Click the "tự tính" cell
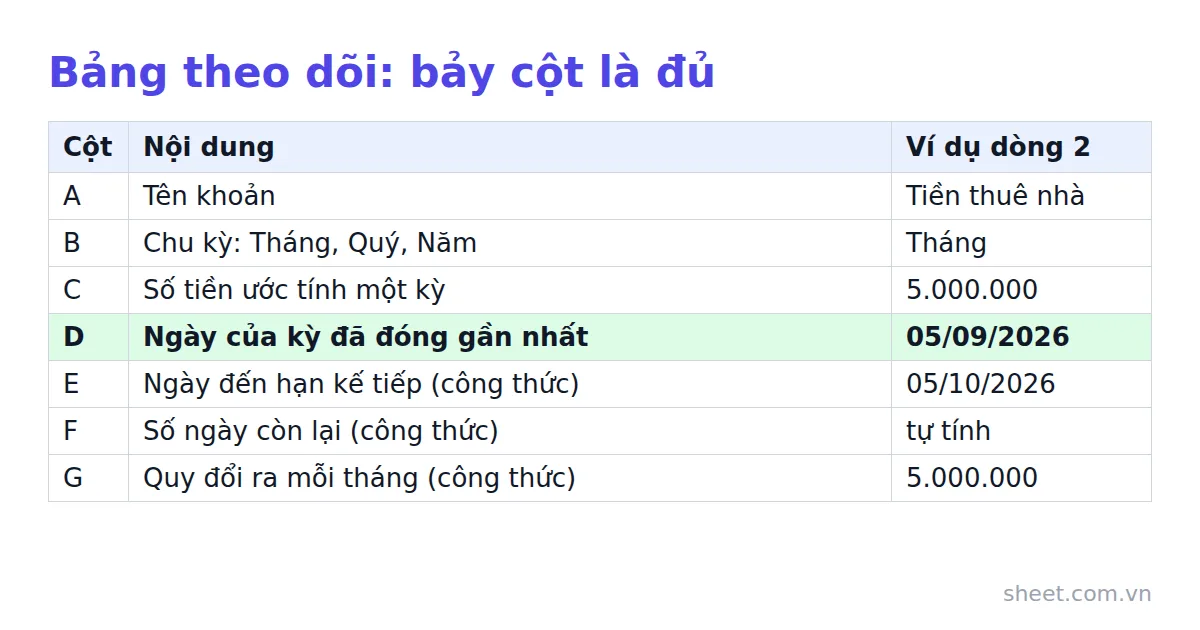 pos(1021,431)
